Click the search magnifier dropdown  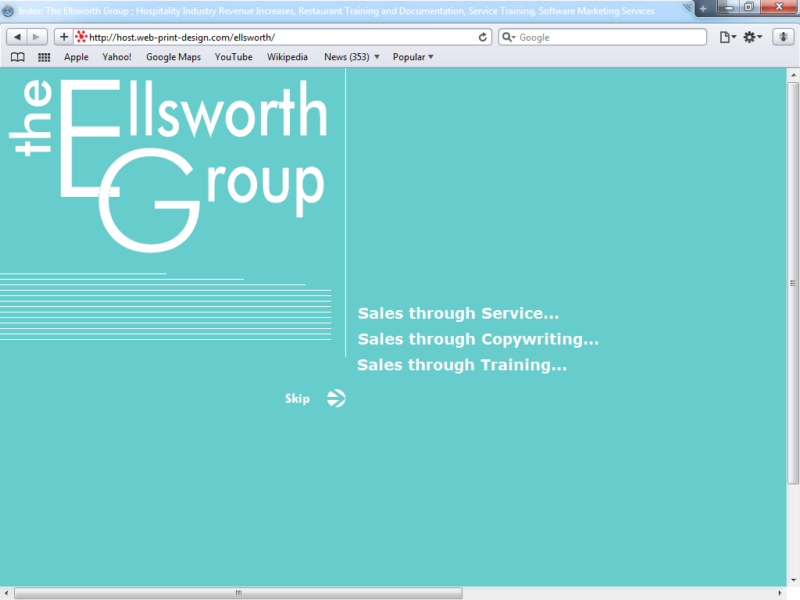coord(509,37)
